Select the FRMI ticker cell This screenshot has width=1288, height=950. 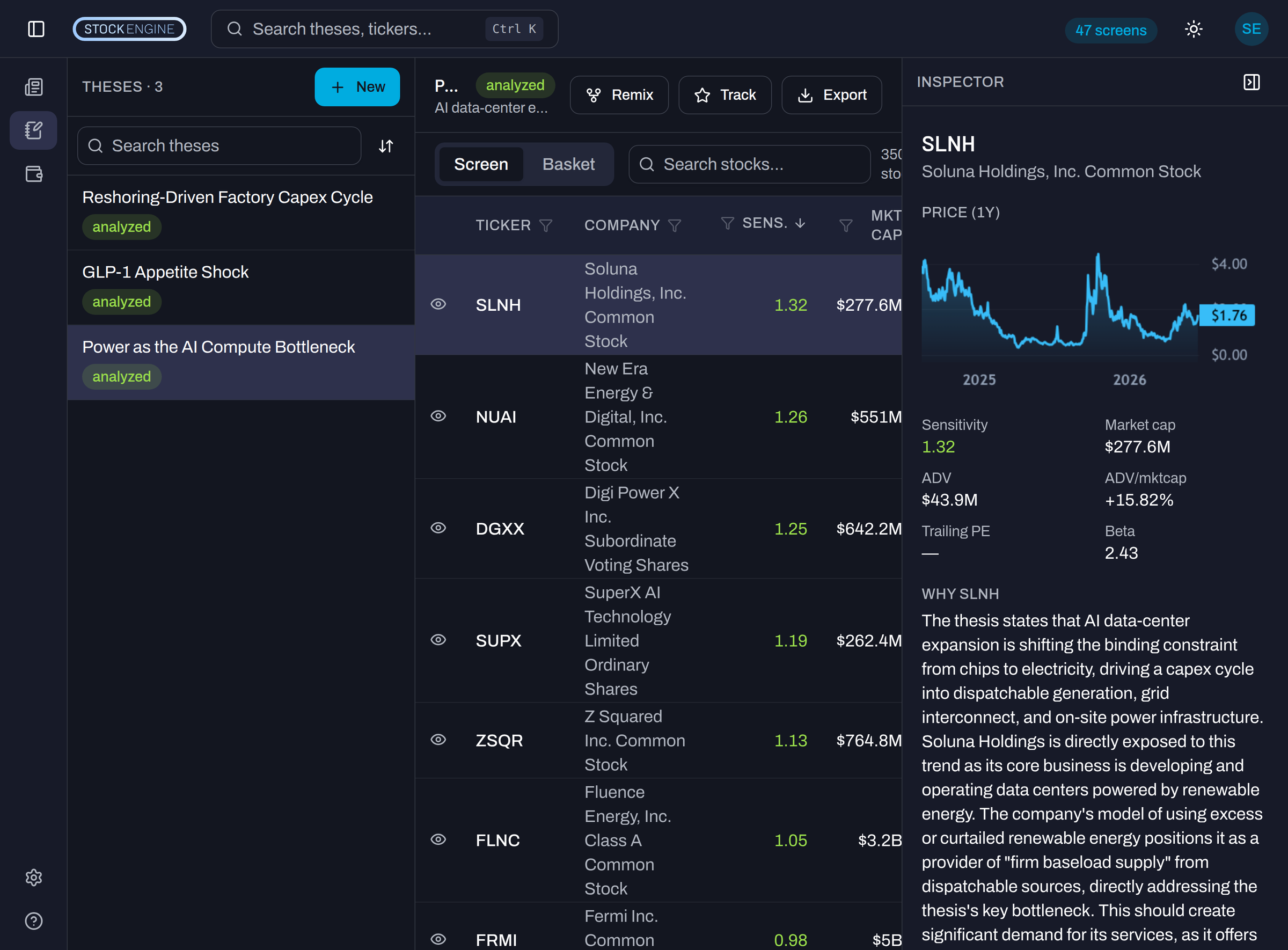496,940
